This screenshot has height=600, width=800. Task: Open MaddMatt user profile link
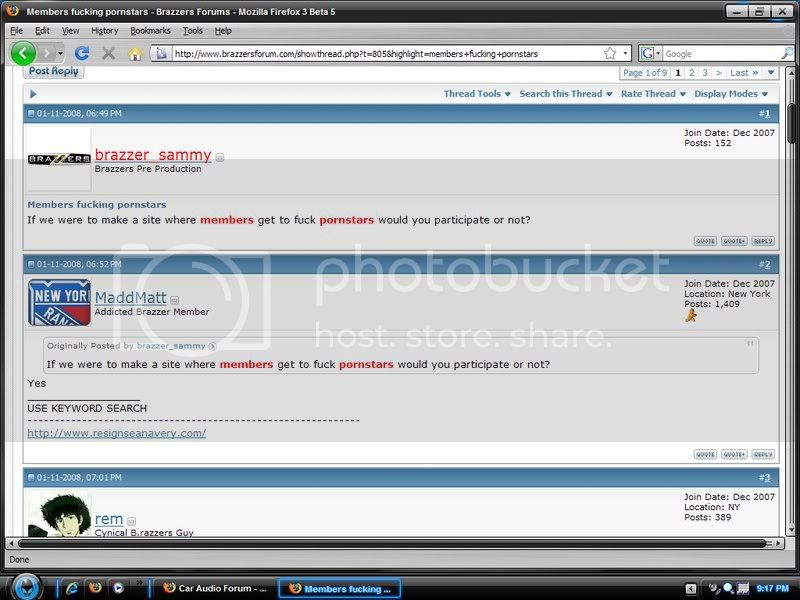click(131, 297)
